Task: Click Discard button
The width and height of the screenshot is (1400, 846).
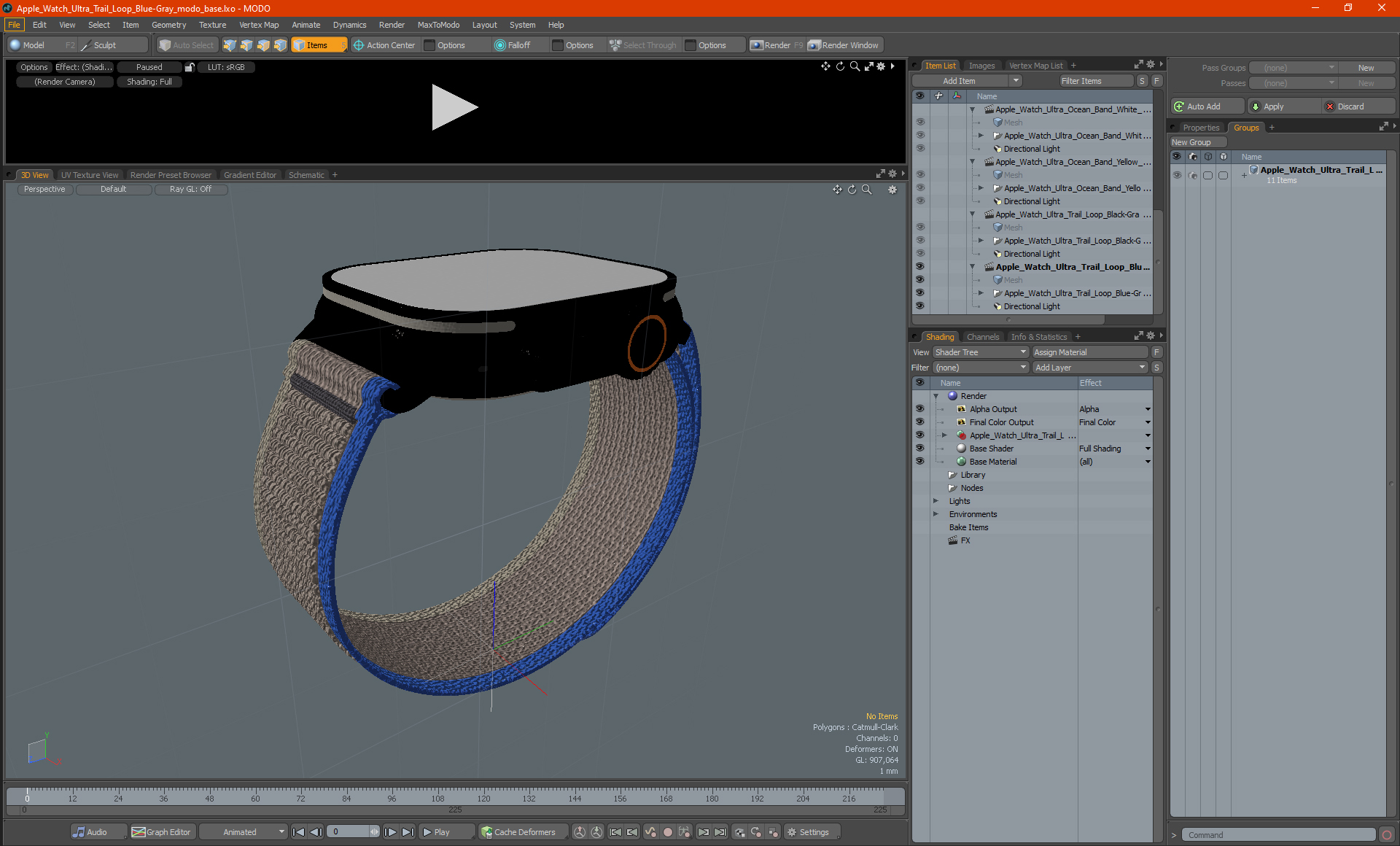Action: [1358, 106]
